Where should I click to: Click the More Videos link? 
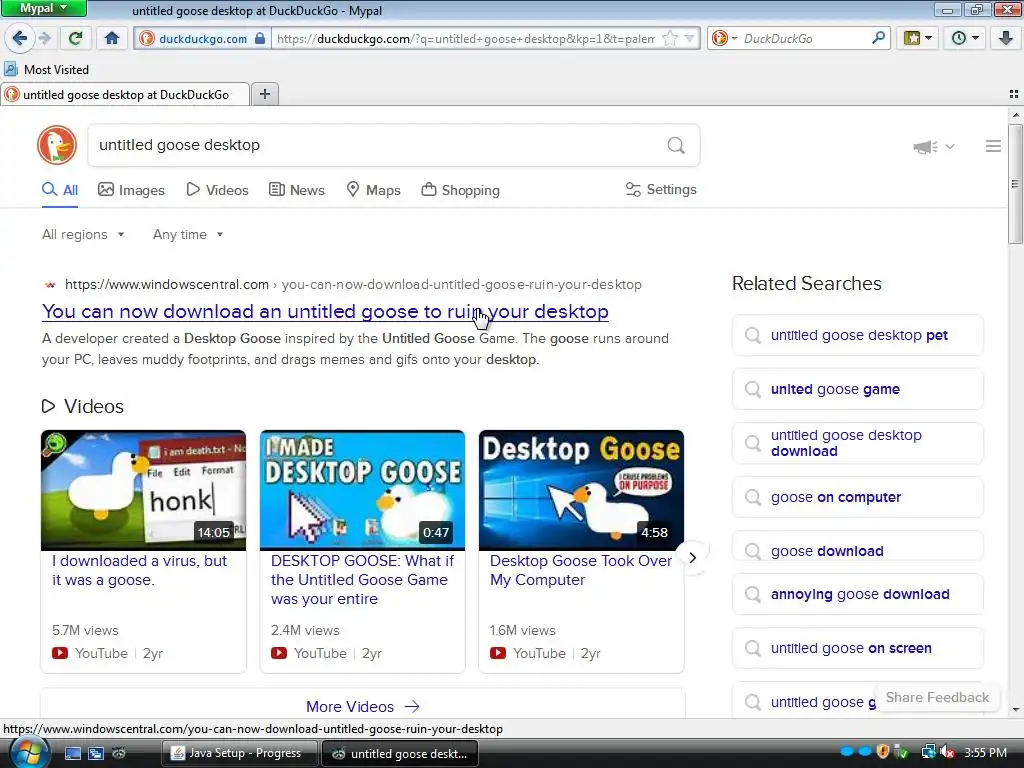tap(362, 707)
